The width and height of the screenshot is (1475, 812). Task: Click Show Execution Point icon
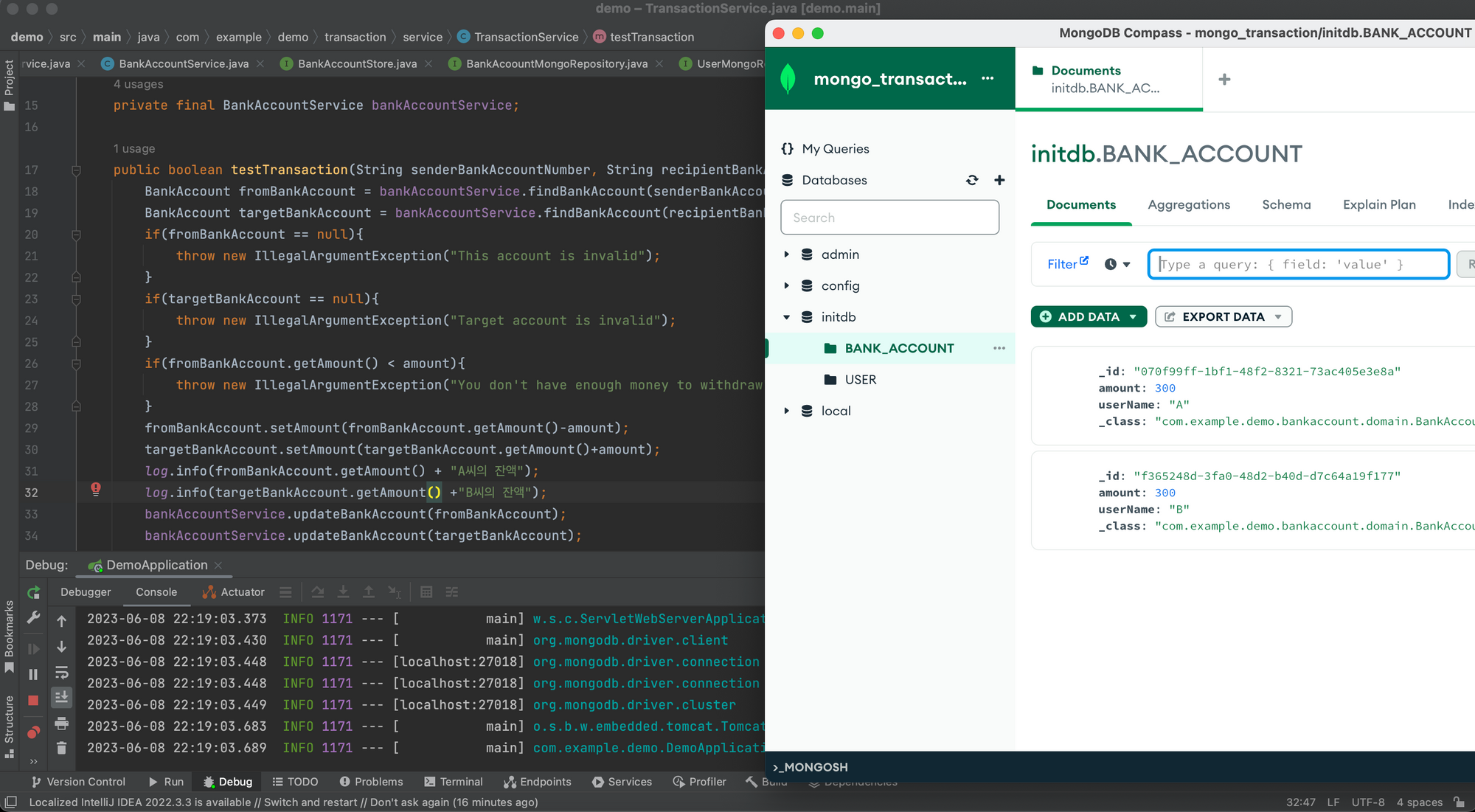285,592
